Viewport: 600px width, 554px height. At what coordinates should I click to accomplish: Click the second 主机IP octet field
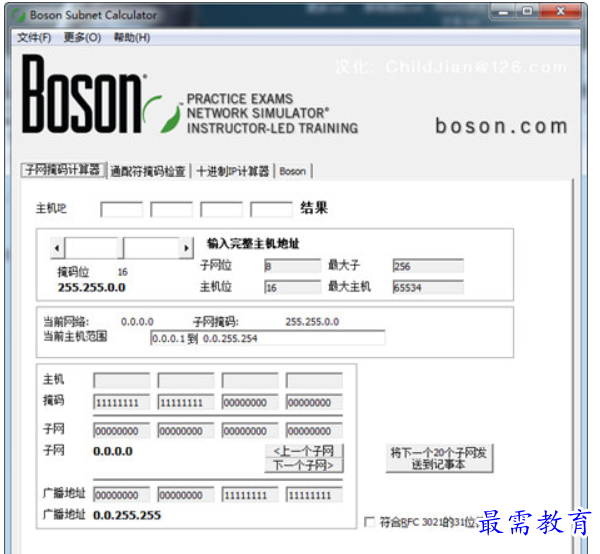pyautogui.click(x=171, y=209)
